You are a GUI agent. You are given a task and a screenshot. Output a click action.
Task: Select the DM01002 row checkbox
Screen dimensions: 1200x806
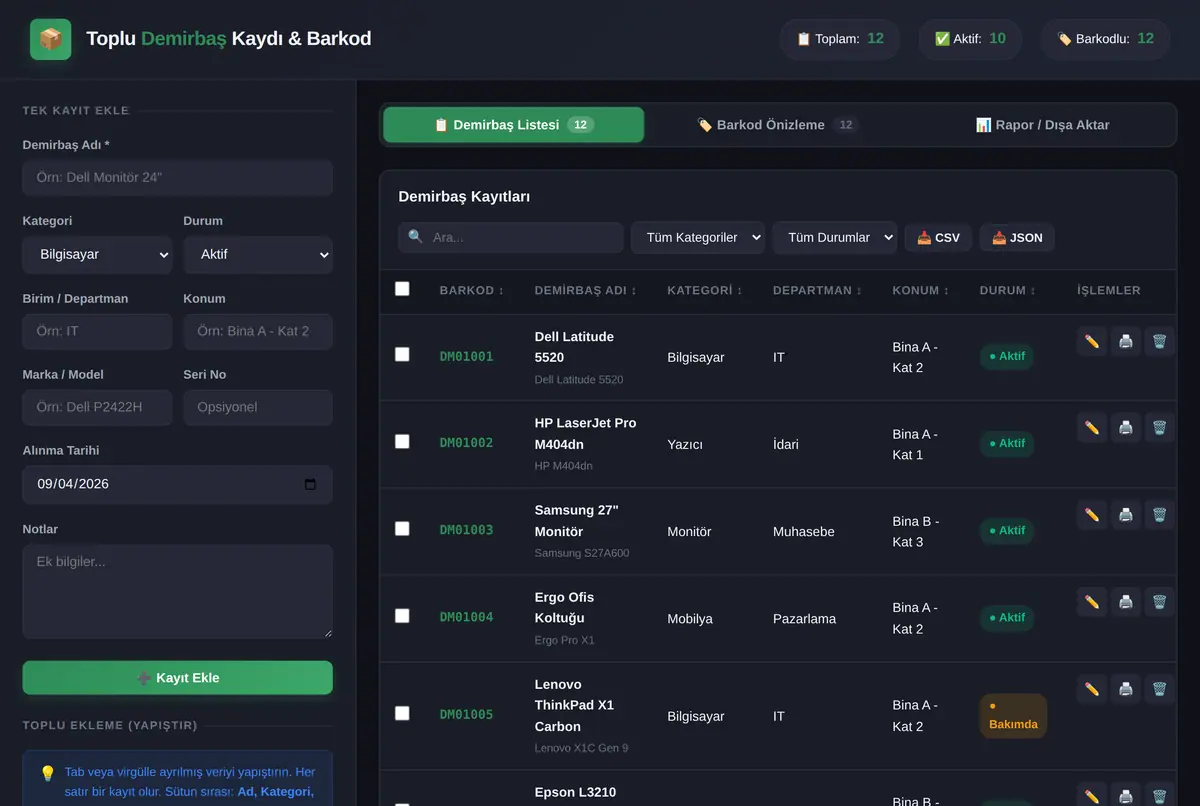click(x=402, y=441)
